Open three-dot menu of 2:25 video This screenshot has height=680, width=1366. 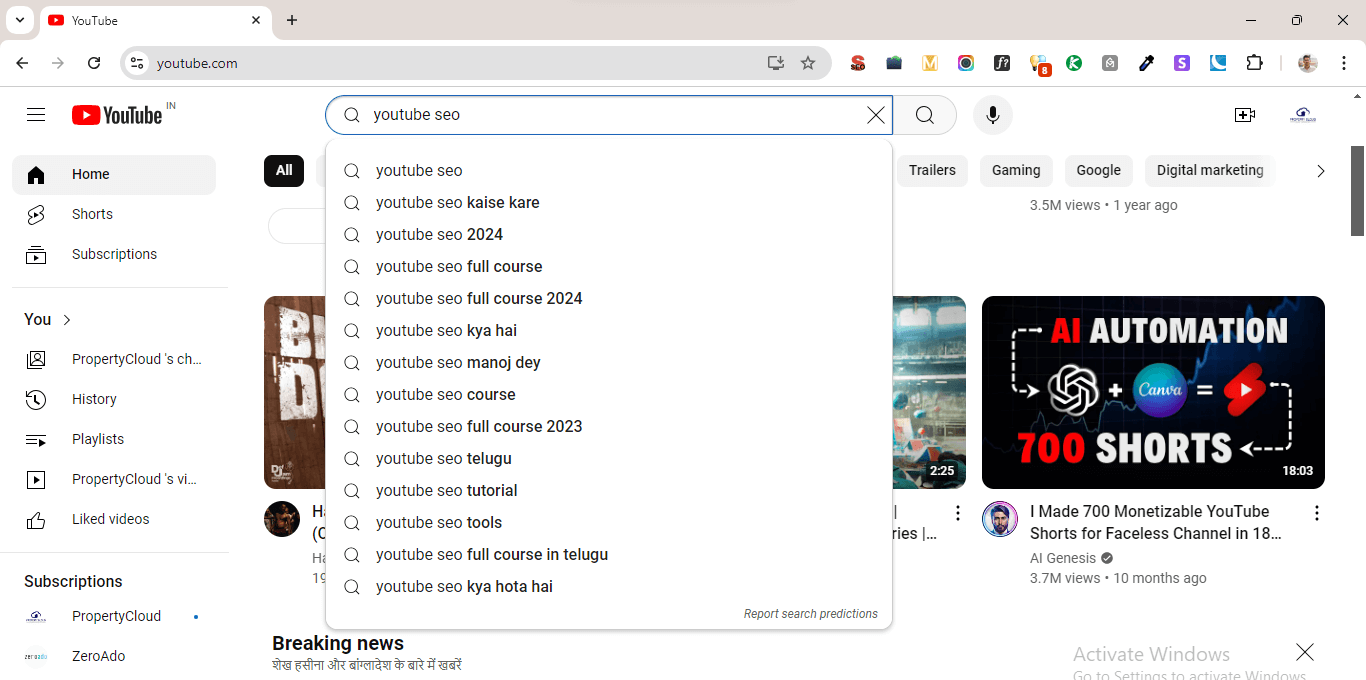(958, 513)
